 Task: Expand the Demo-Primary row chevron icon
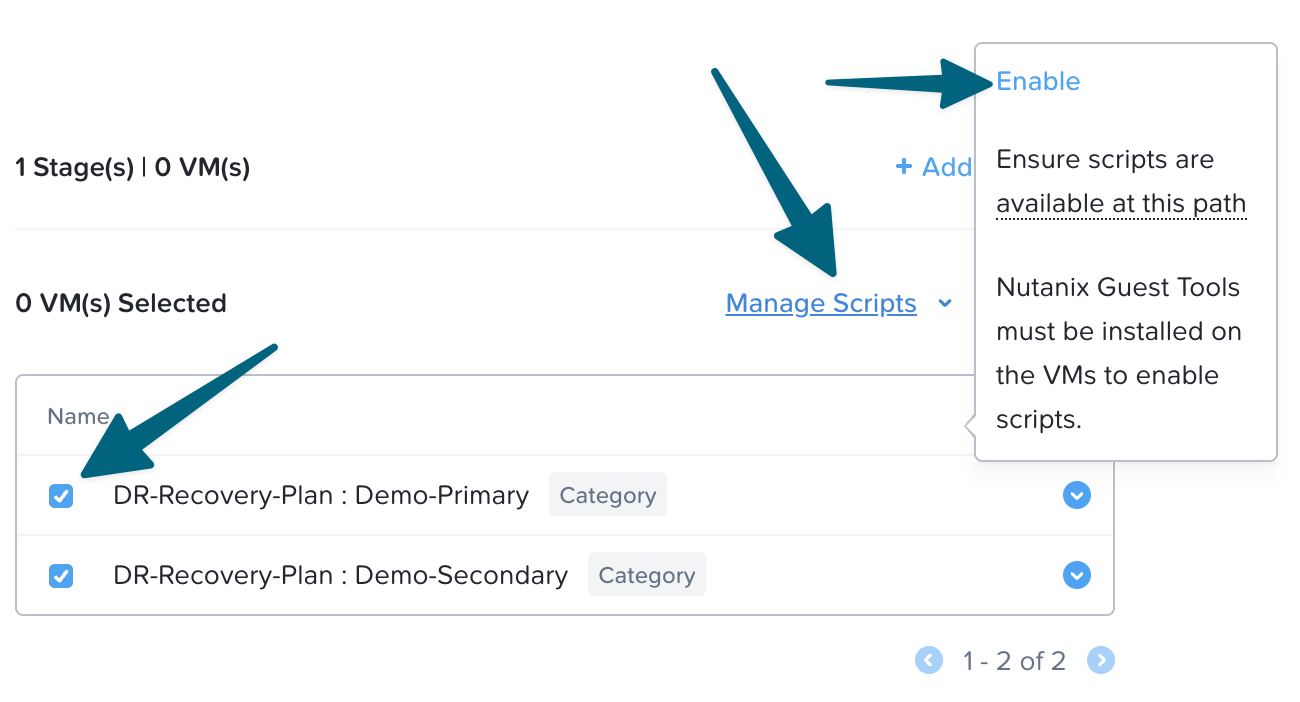(1076, 496)
